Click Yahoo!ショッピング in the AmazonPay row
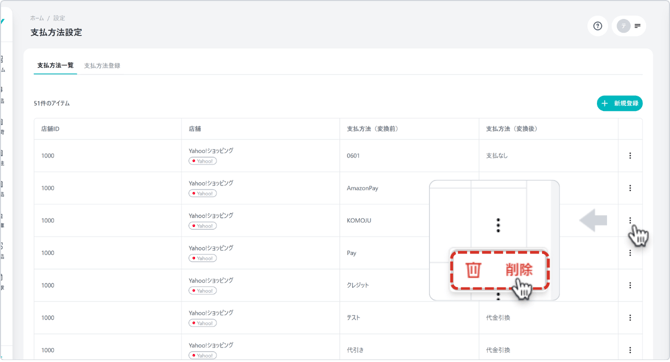 click(211, 183)
